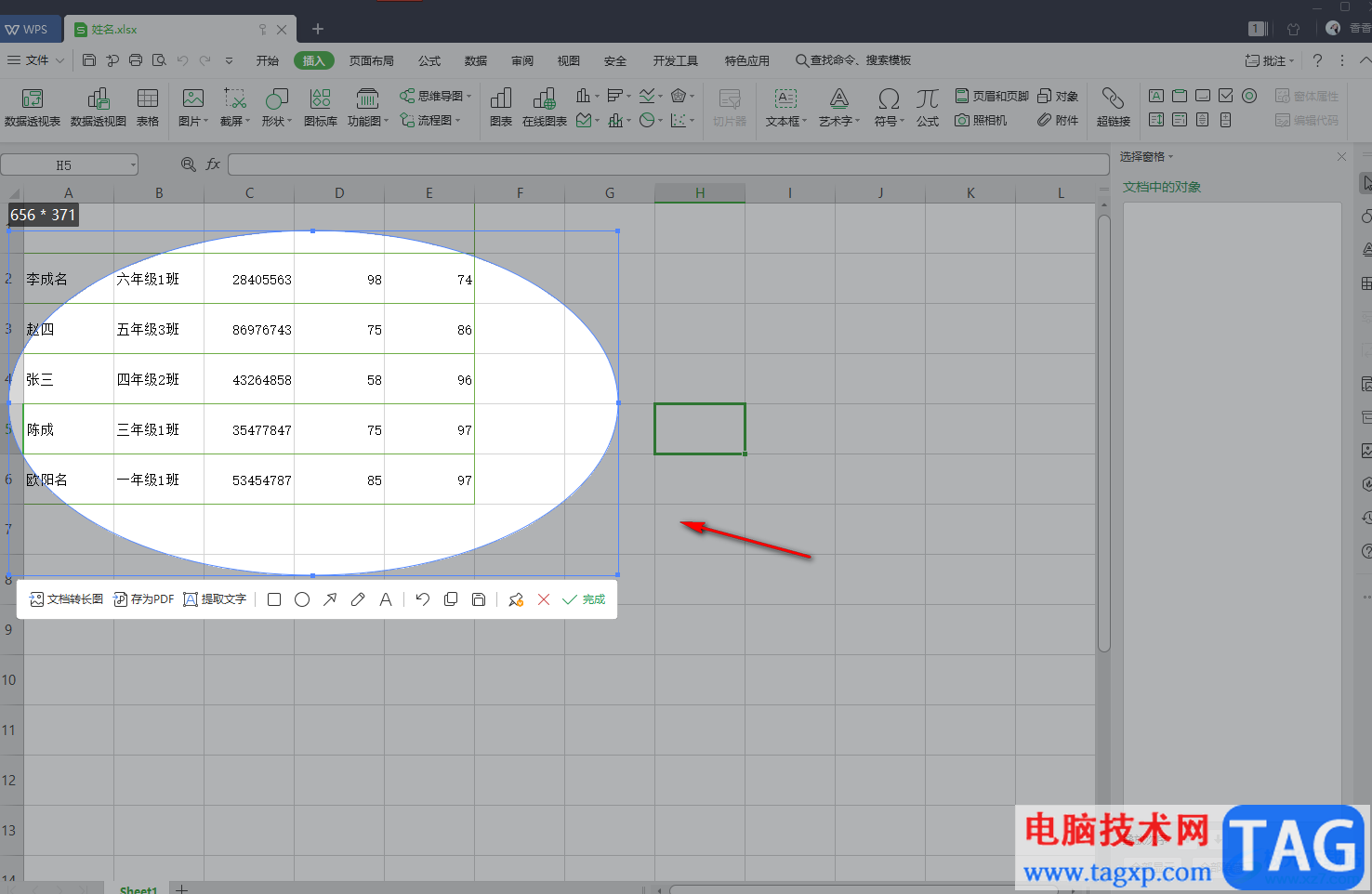Insert 公式 equation (pi icon)
Screen dimensions: 1372x894
928,108
